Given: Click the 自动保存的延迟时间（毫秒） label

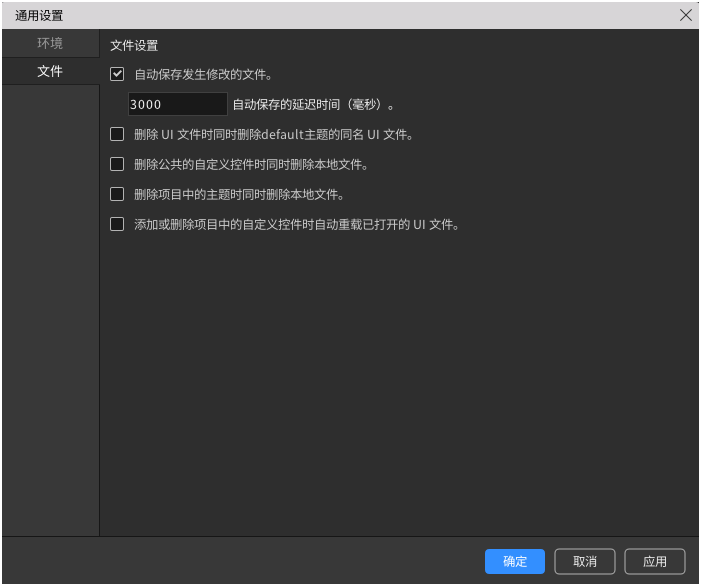Looking at the screenshot, I should pyautogui.click(x=313, y=105).
